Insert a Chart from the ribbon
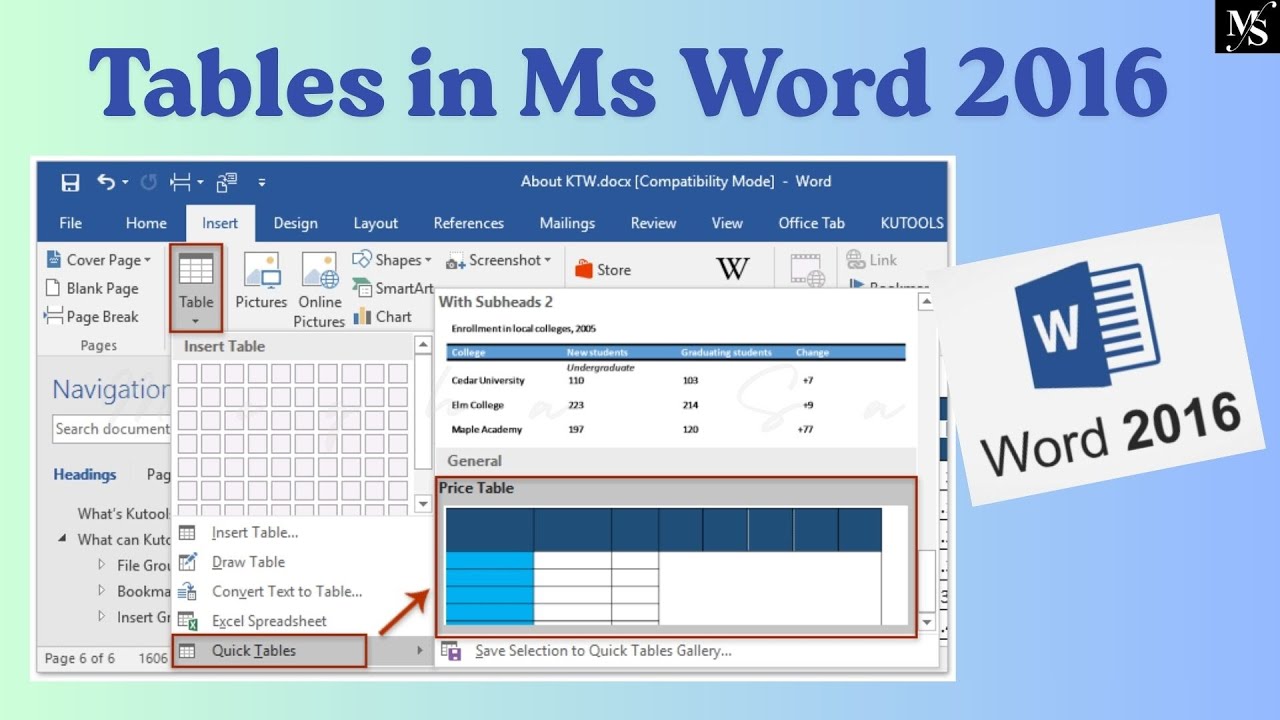This screenshot has width=1280, height=720. tap(381, 316)
